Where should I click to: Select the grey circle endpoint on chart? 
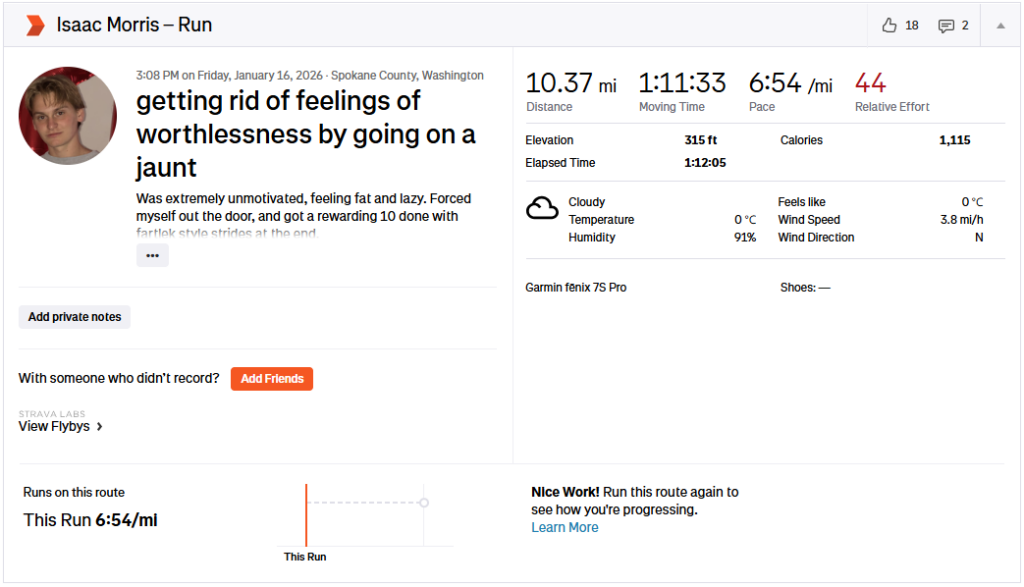coord(424,502)
